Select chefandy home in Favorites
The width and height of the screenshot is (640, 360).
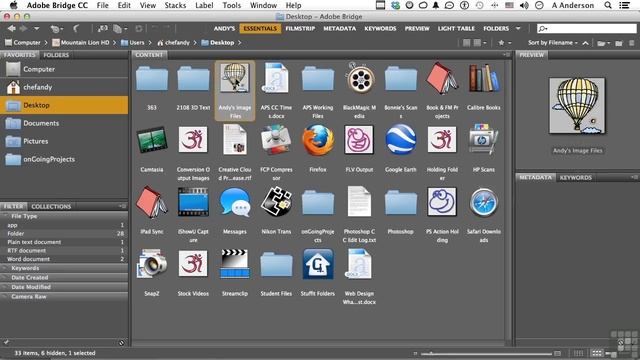pos(64,87)
